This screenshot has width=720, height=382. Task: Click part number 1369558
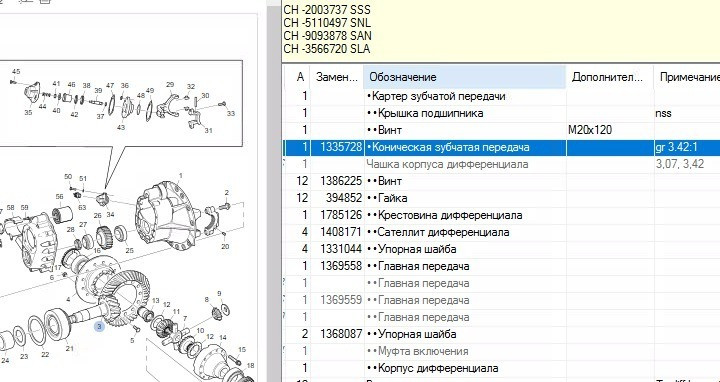click(x=341, y=266)
